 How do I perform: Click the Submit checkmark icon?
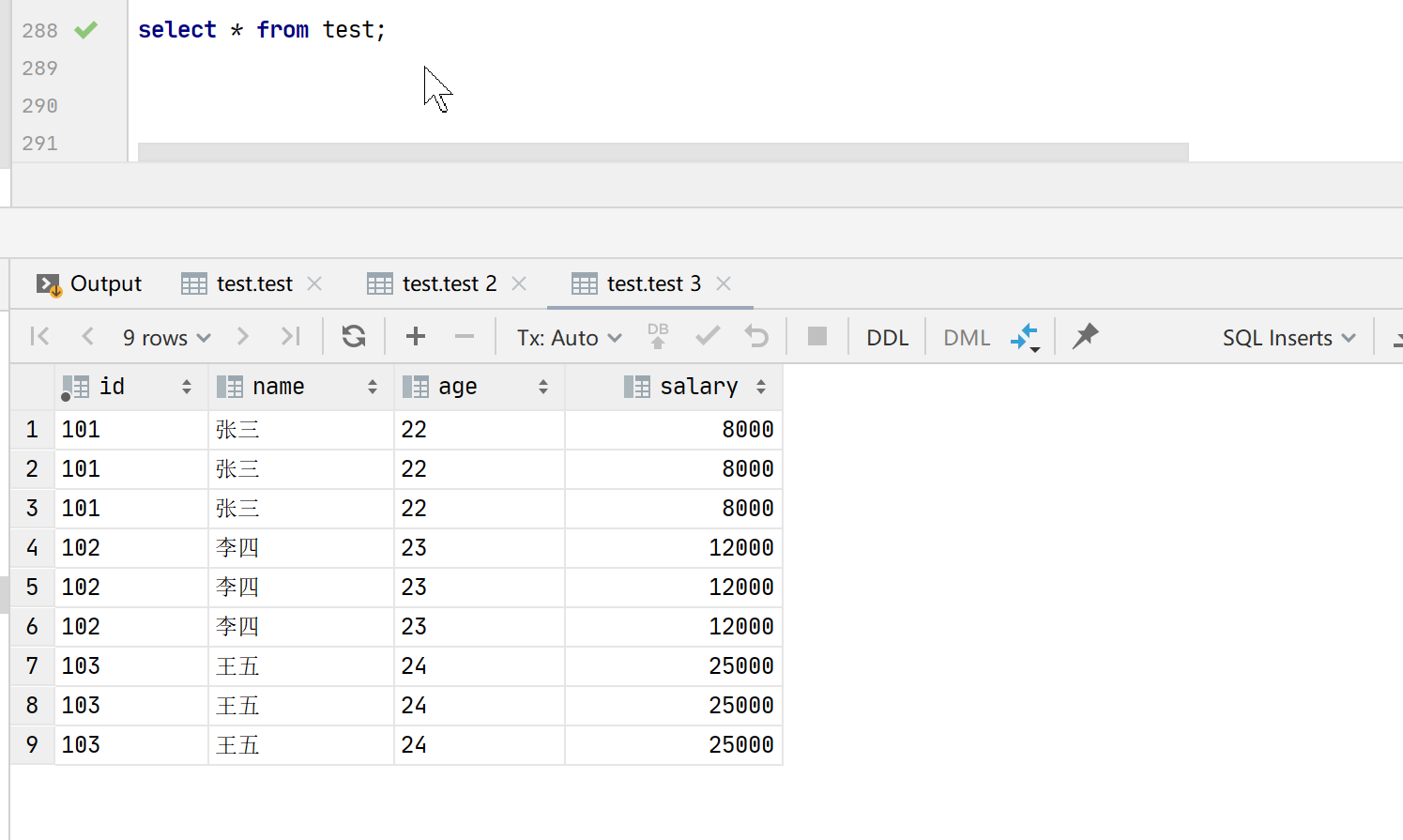[x=708, y=337]
